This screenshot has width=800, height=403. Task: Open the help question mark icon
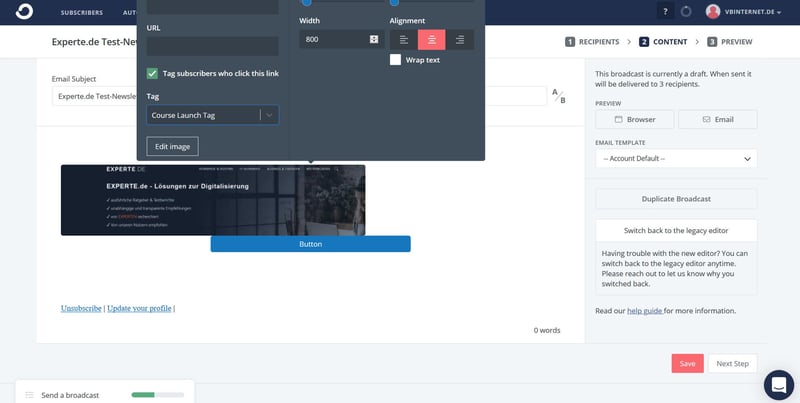point(665,12)
